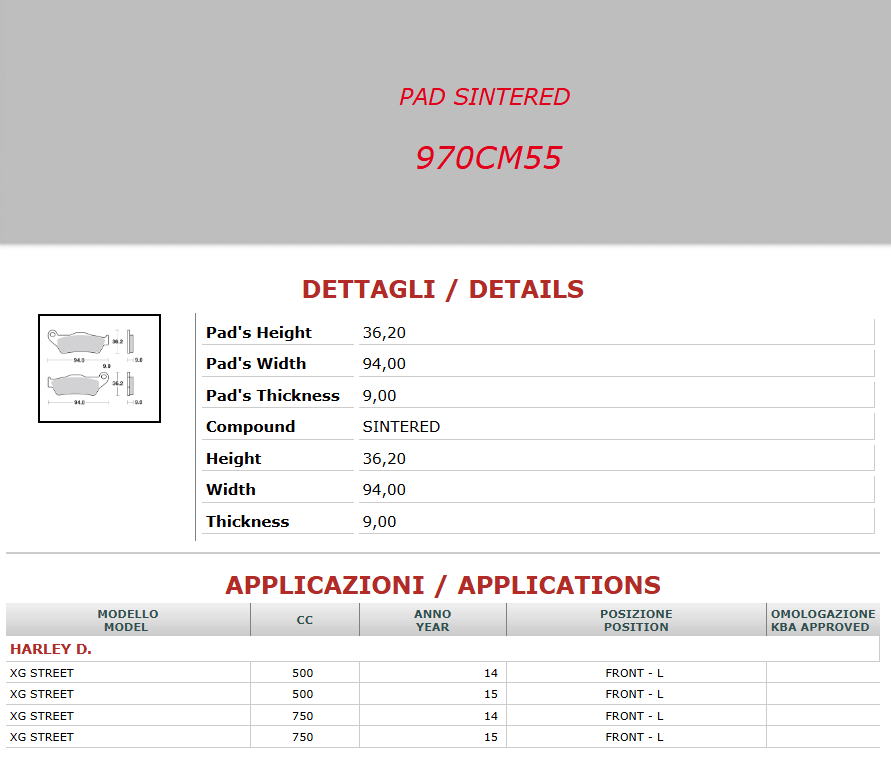Click the Compound label
The height and width of the screenshot is (762, 891).
coord(250,427)
